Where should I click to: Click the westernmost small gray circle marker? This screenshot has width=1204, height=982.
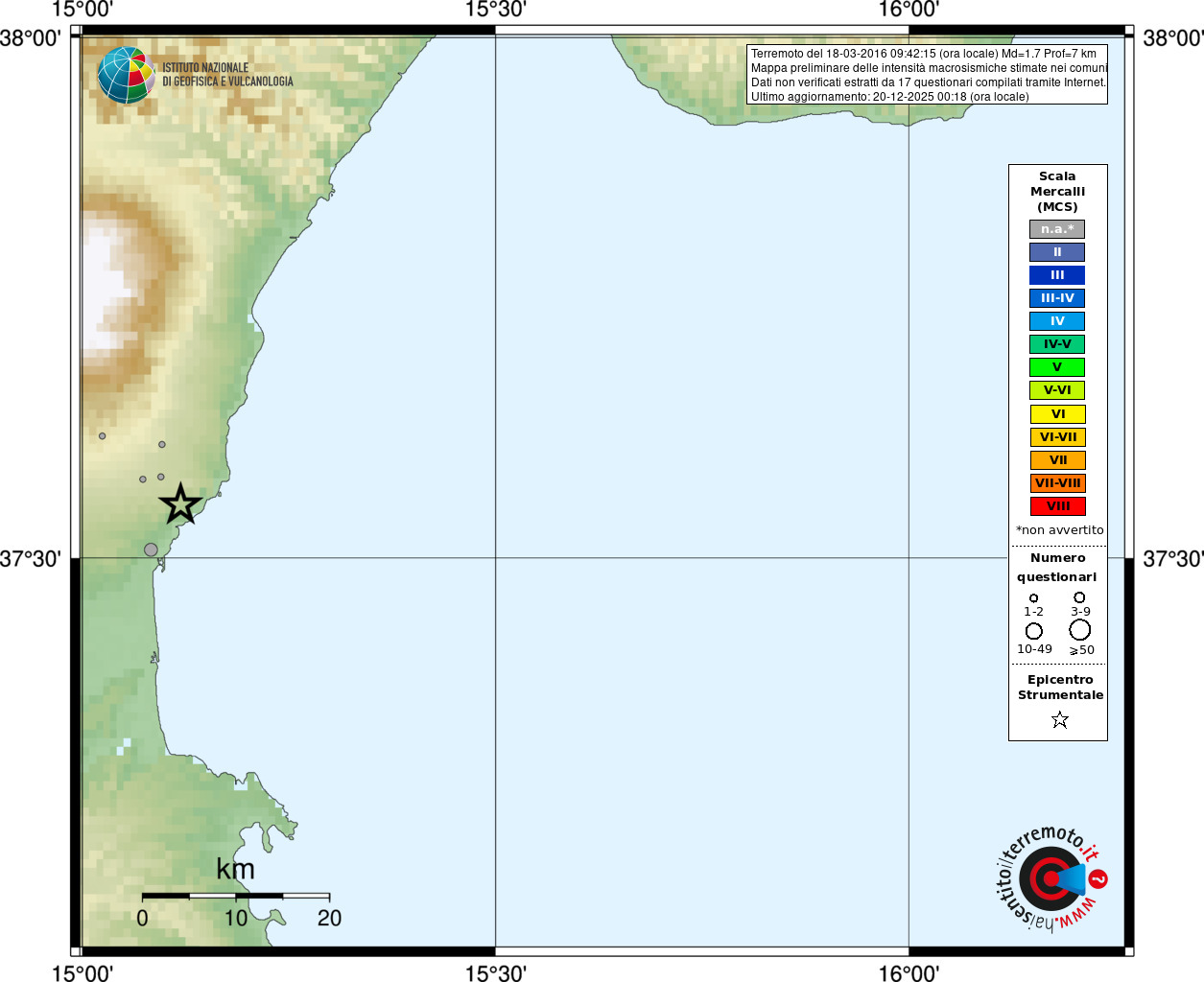(x=103, y=435)
